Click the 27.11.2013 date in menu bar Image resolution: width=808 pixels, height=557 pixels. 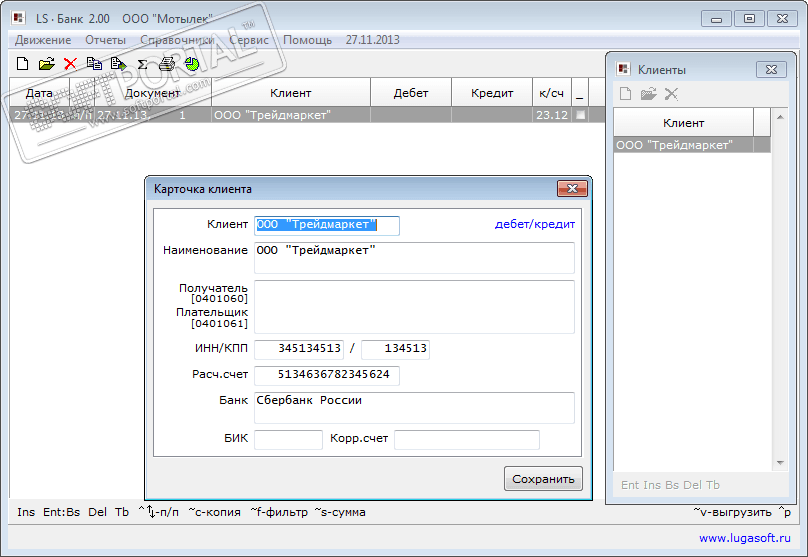click(373, 40)
